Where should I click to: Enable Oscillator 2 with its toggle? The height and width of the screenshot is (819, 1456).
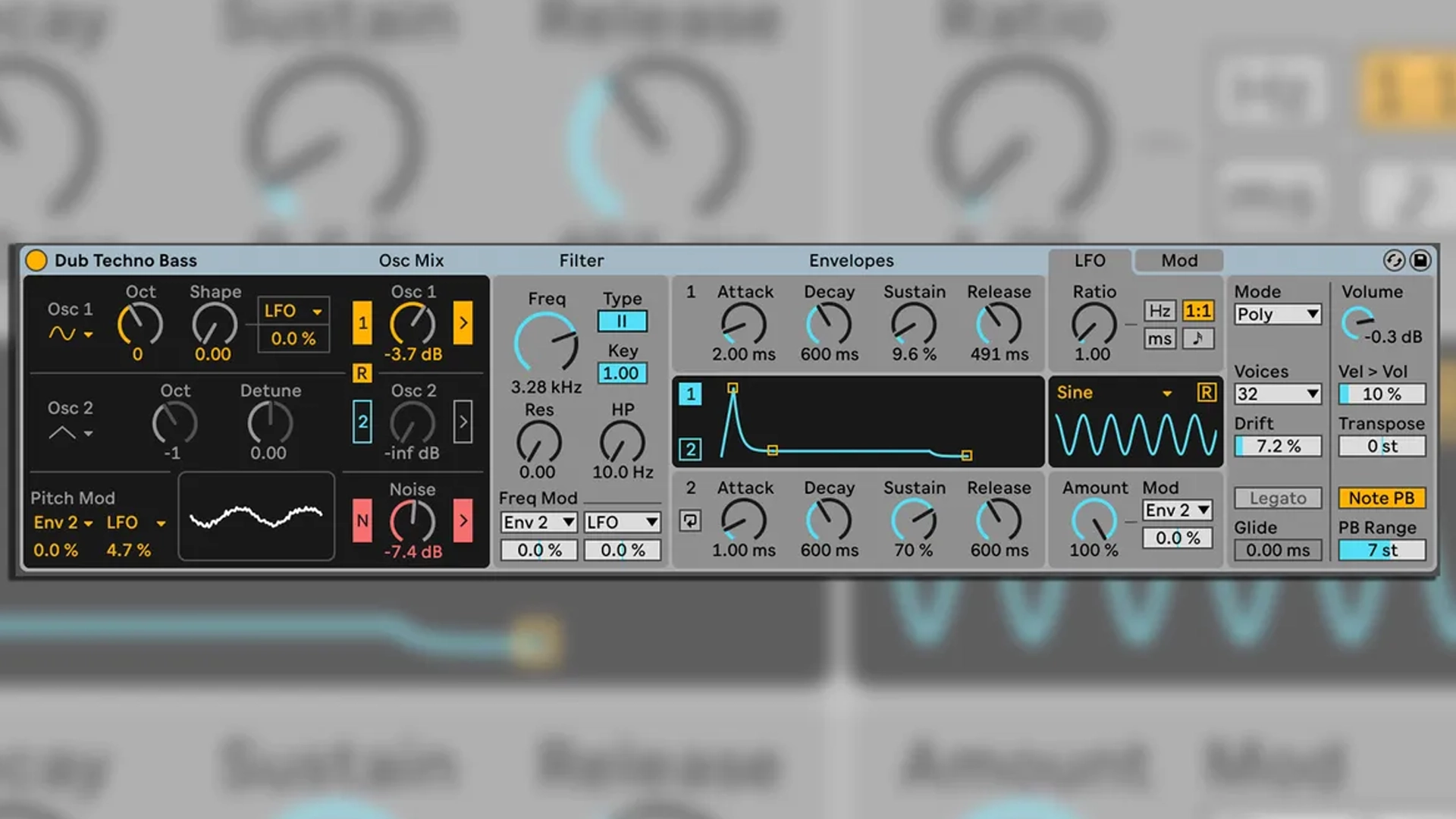[362, 422]
